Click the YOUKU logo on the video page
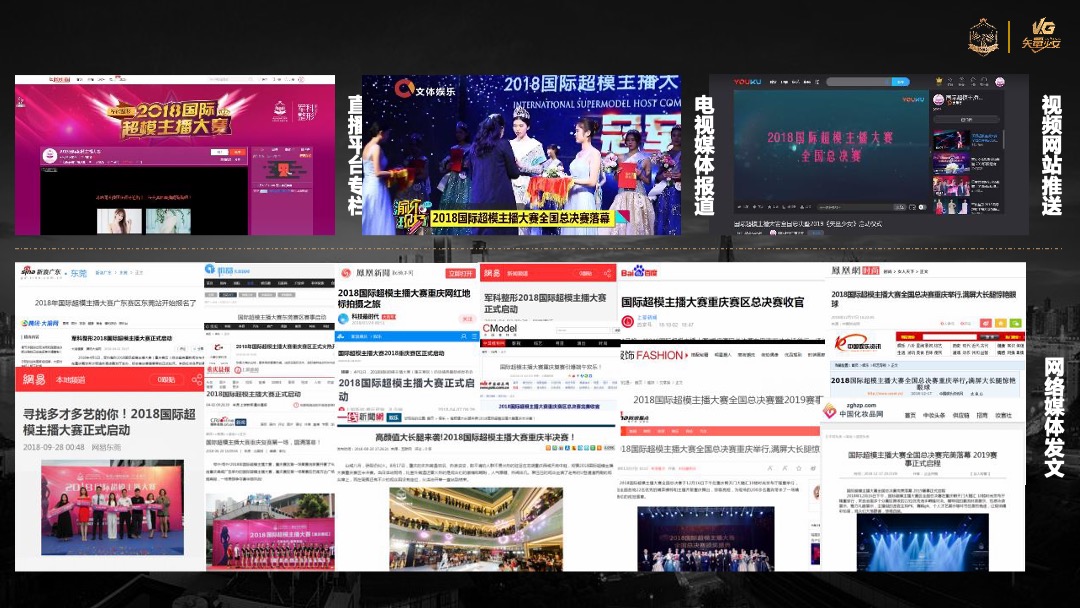Image resolution: width=1080 pixels, height=608 pixels. [x=748, y=81]
